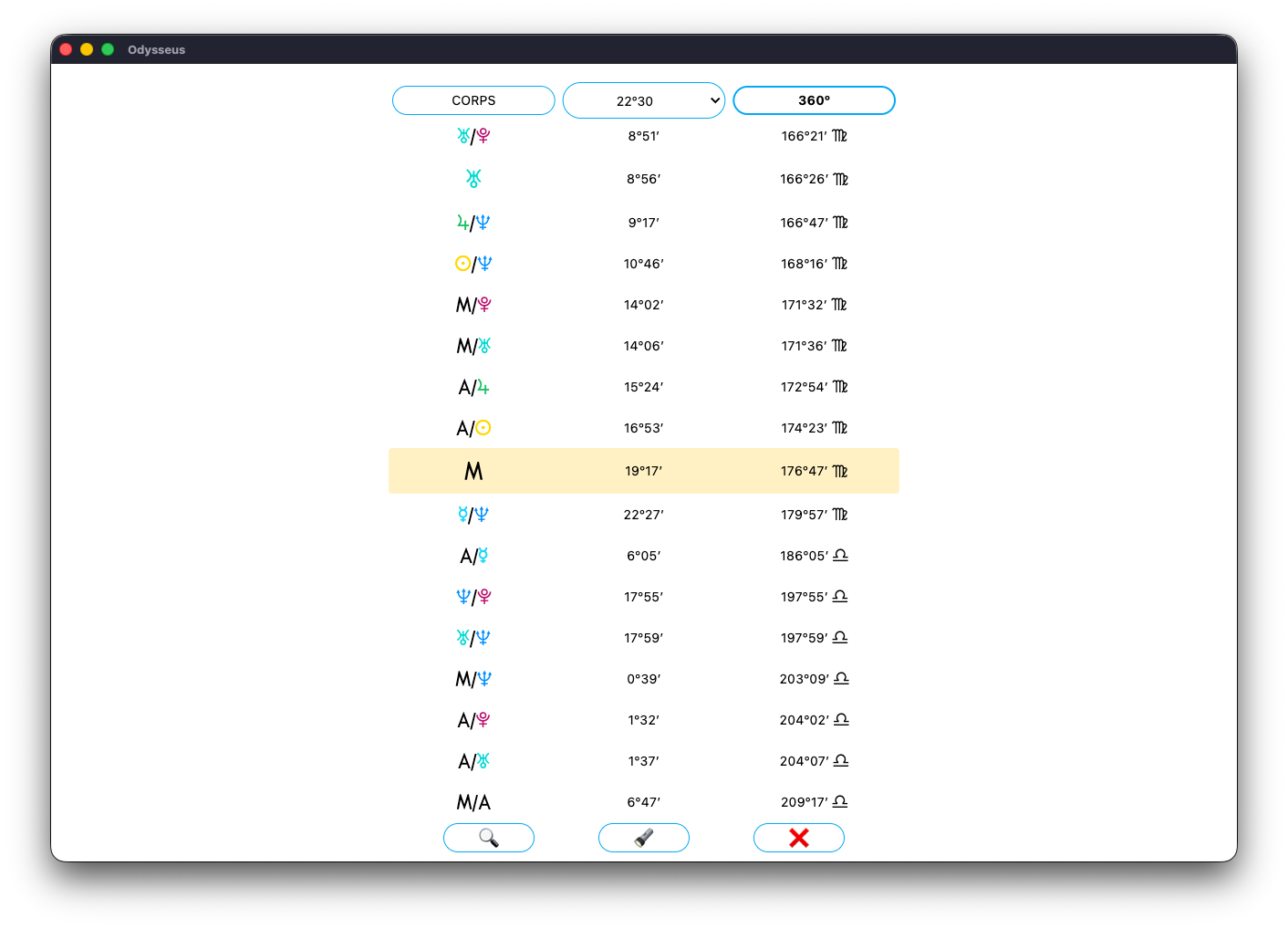Select the Jupiter/Neptune midpoint symbol
Viewport: 1288px width, 929px height.
[x=473, y=223]
